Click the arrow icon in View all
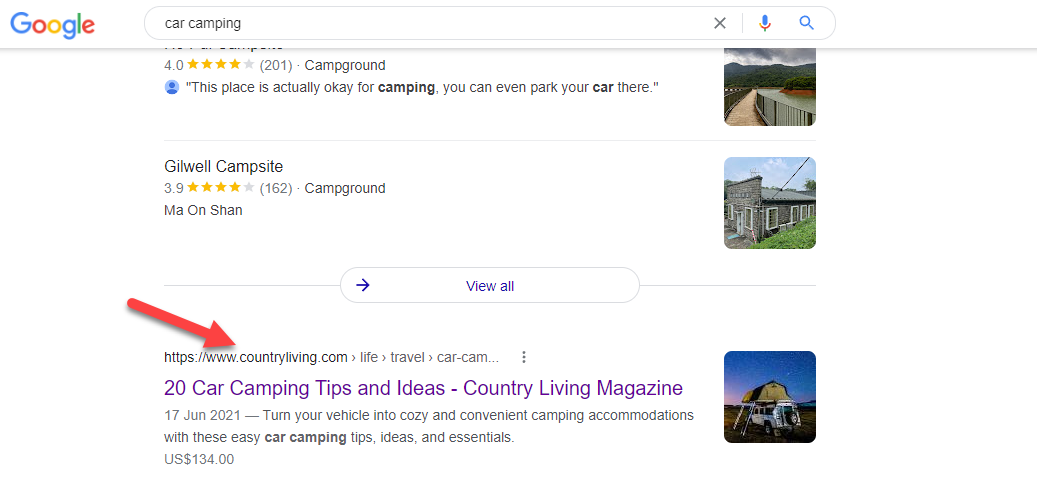 pos(362,285)
